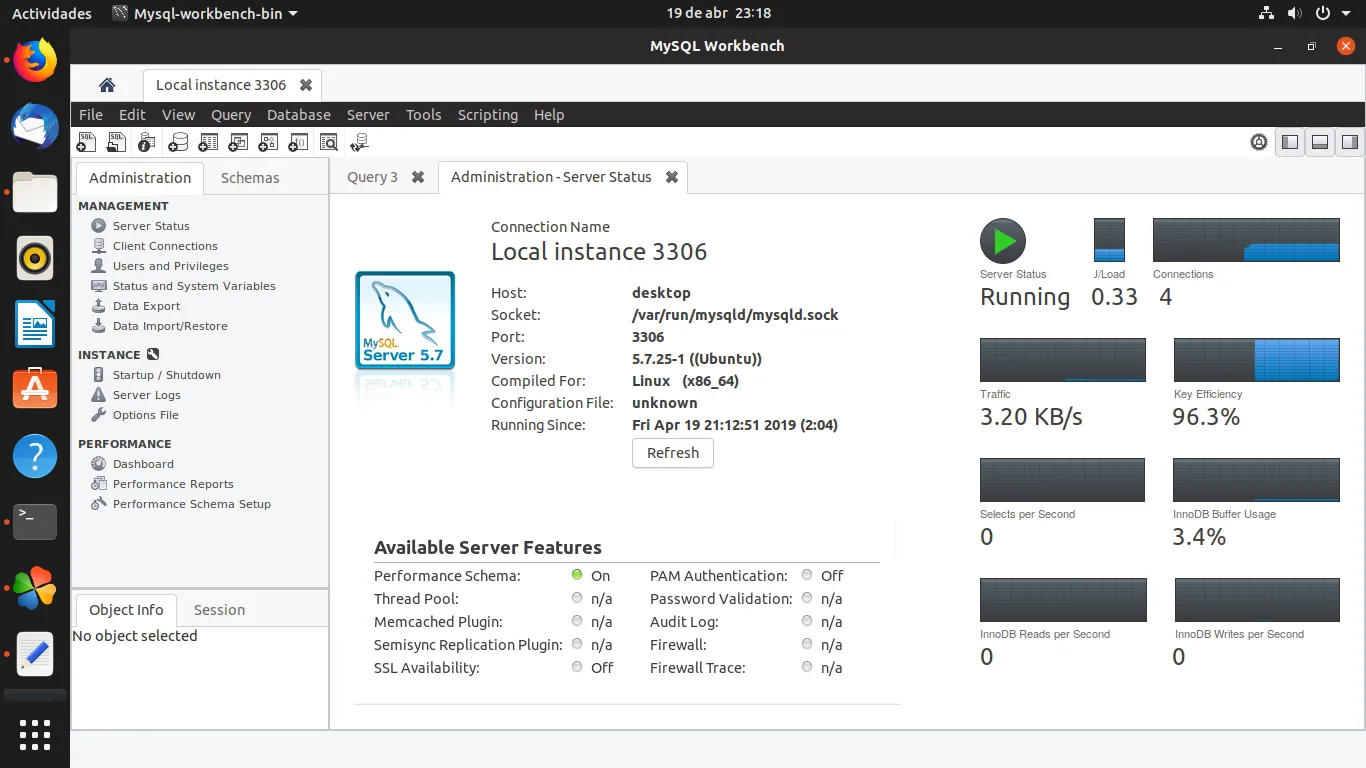Click the Traffic graph
1366x768 pixels.
point(1062,360)
